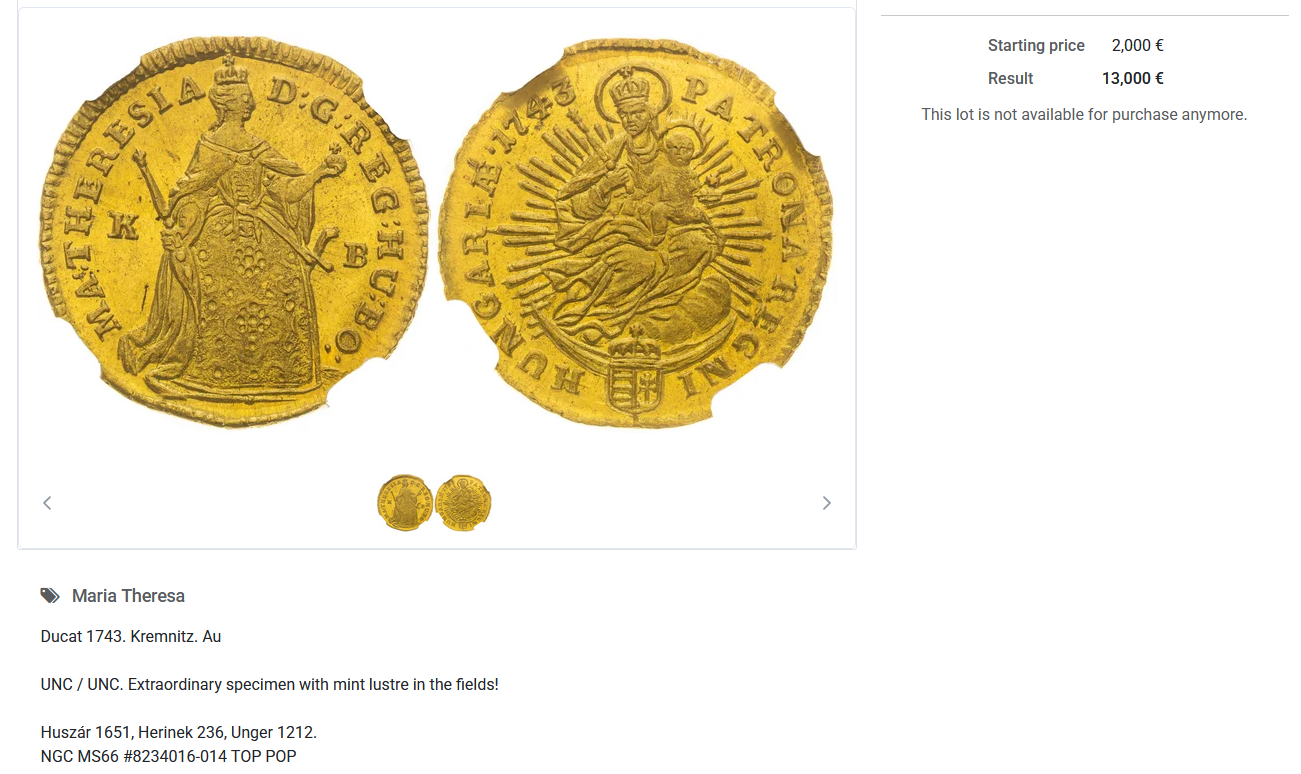Enlarge the reverse Madonna coin image
The image size is (1301, 774).
click(636, 233)
